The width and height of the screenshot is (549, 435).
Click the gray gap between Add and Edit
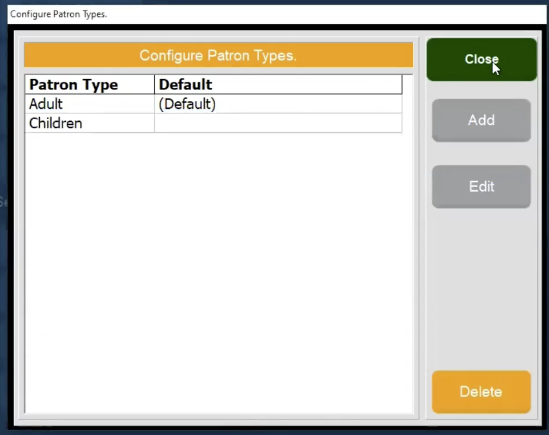point(481,153)
